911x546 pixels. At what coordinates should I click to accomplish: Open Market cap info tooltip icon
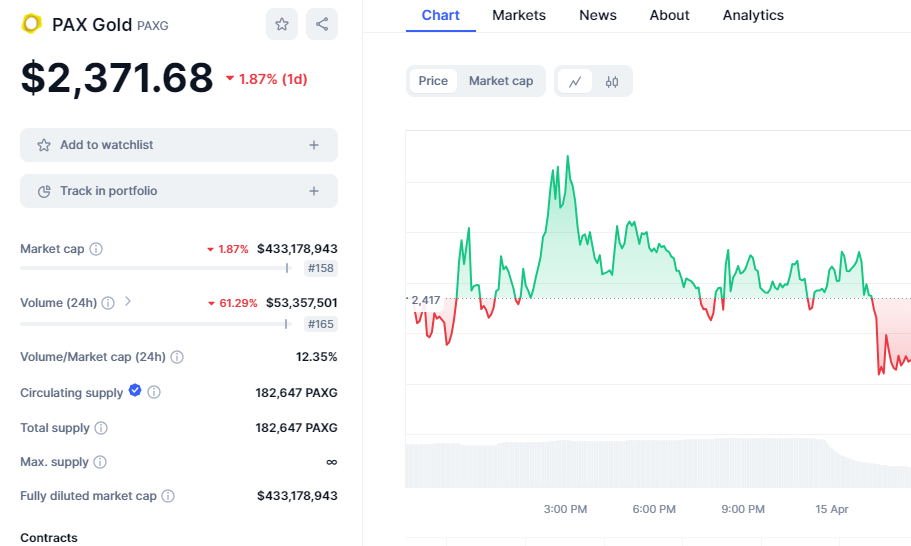pos(96,249)
